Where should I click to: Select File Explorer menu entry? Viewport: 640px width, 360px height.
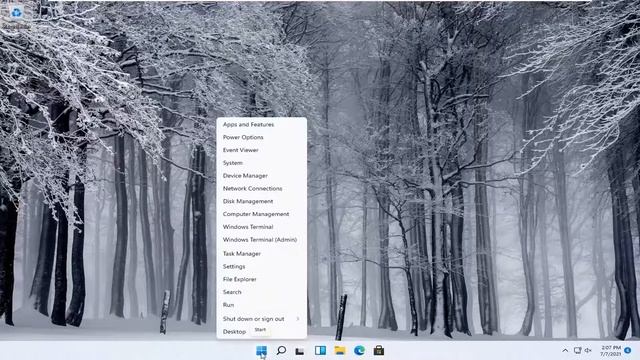click(x=262, y=279)
